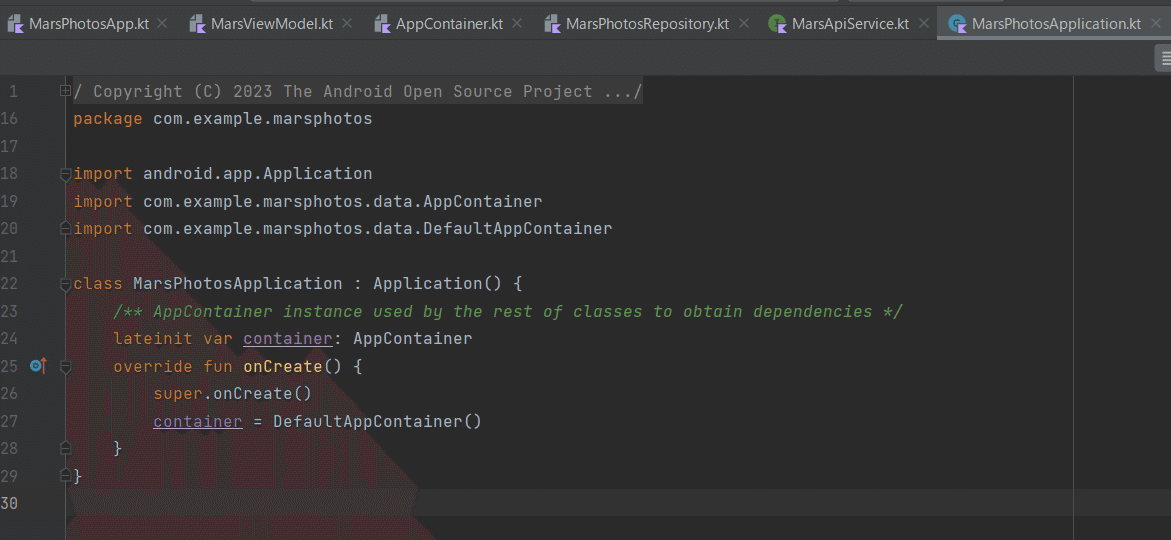Collapse the MarsPhotosApplication class at line 22
The width and height of the screenshot is (1171, 540).
[65, 284]
